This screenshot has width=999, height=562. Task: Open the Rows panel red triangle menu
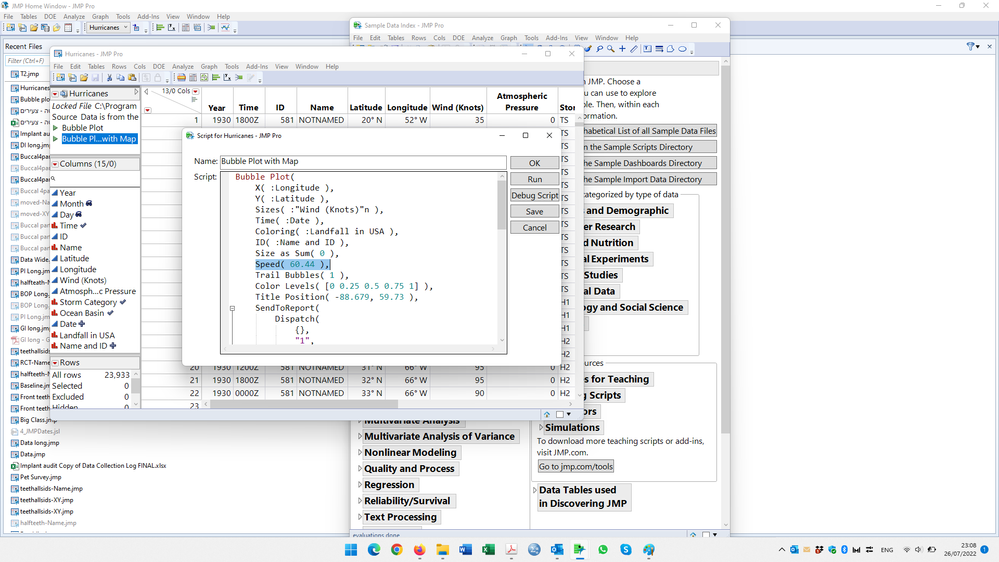pos(55,363)
